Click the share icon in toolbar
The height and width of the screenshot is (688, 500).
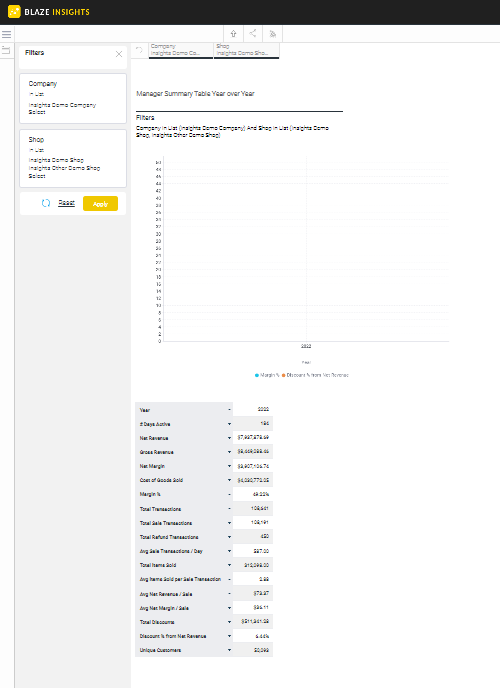(253, 33)
